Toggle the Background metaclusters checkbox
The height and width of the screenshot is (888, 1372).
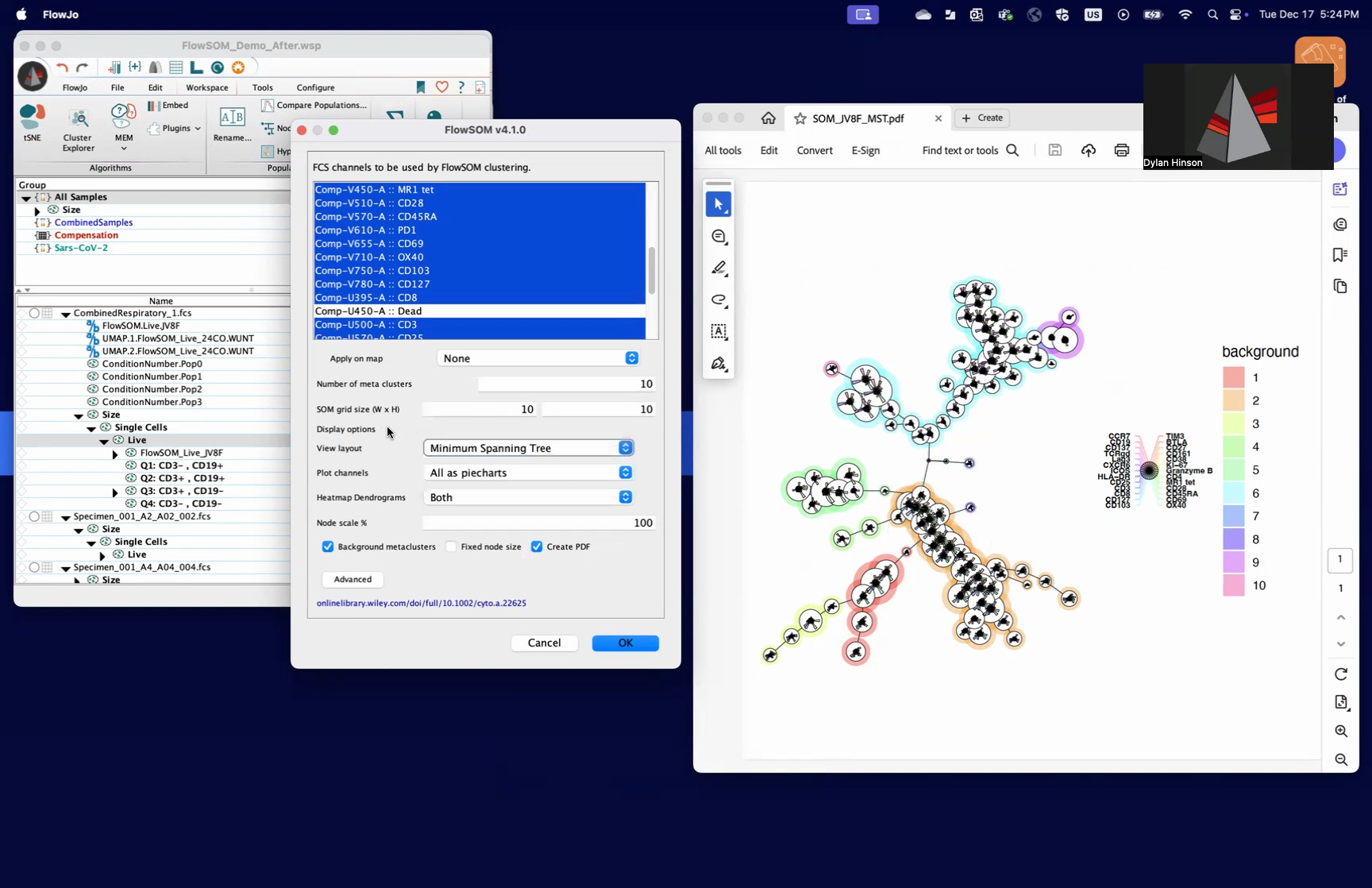point(328,546)
